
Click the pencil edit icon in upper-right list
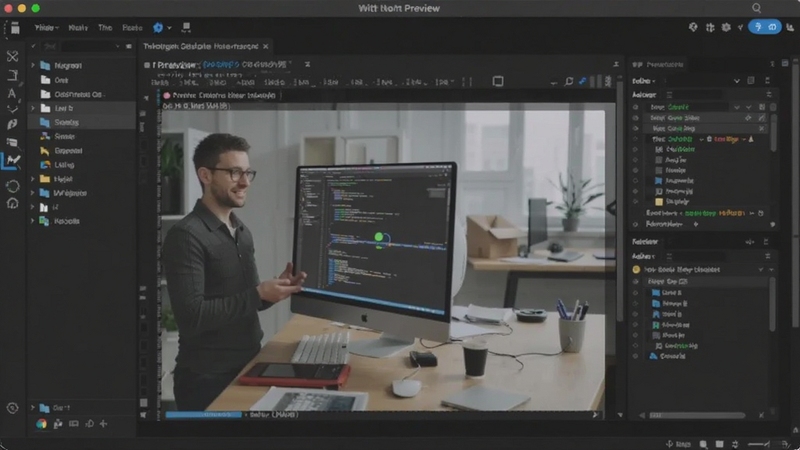tap(762, 118)
